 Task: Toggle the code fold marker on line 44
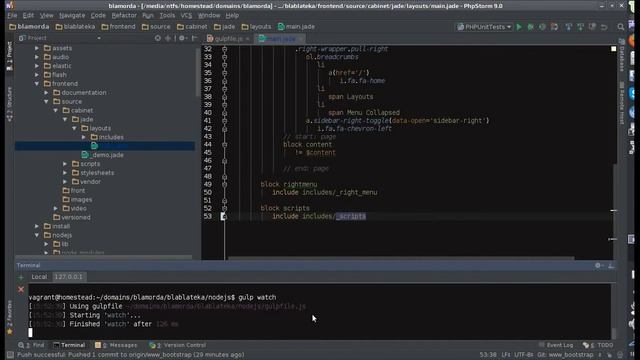pos(224,144)
